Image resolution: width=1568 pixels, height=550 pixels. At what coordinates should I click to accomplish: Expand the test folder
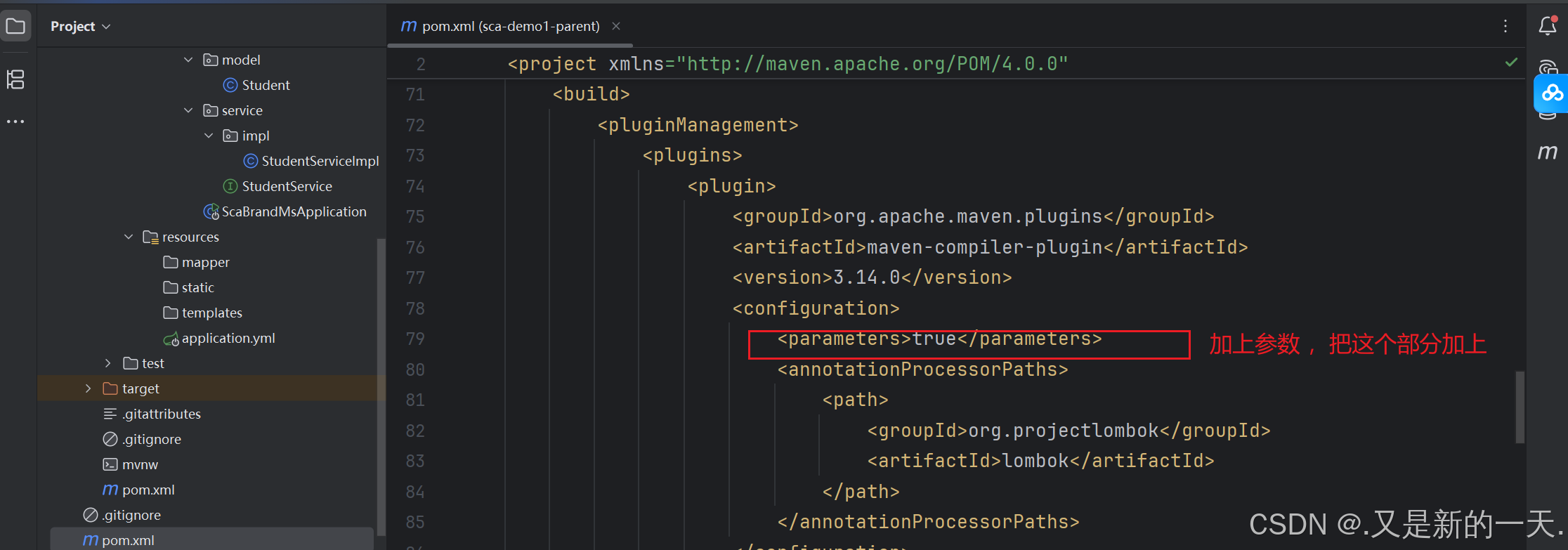108,363
